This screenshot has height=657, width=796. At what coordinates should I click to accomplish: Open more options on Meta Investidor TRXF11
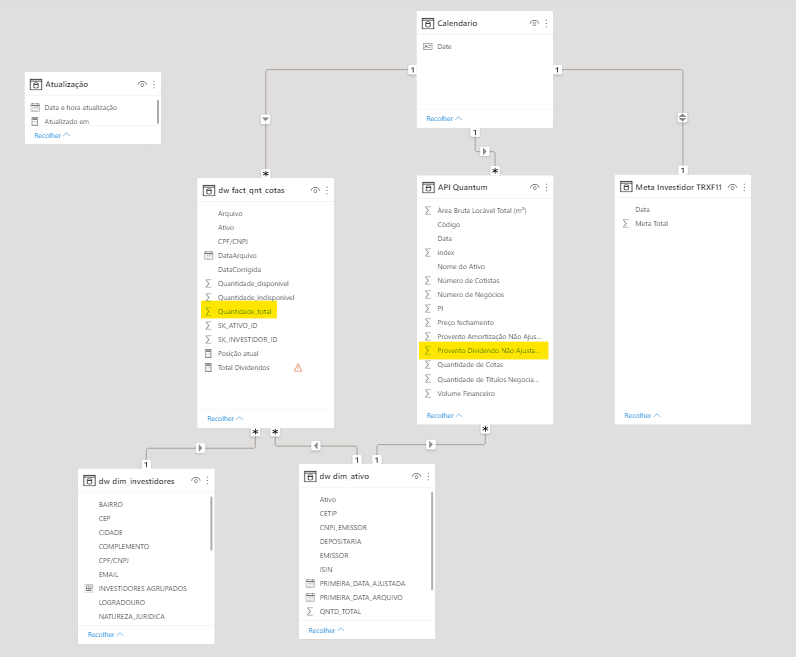click(744, 187)
